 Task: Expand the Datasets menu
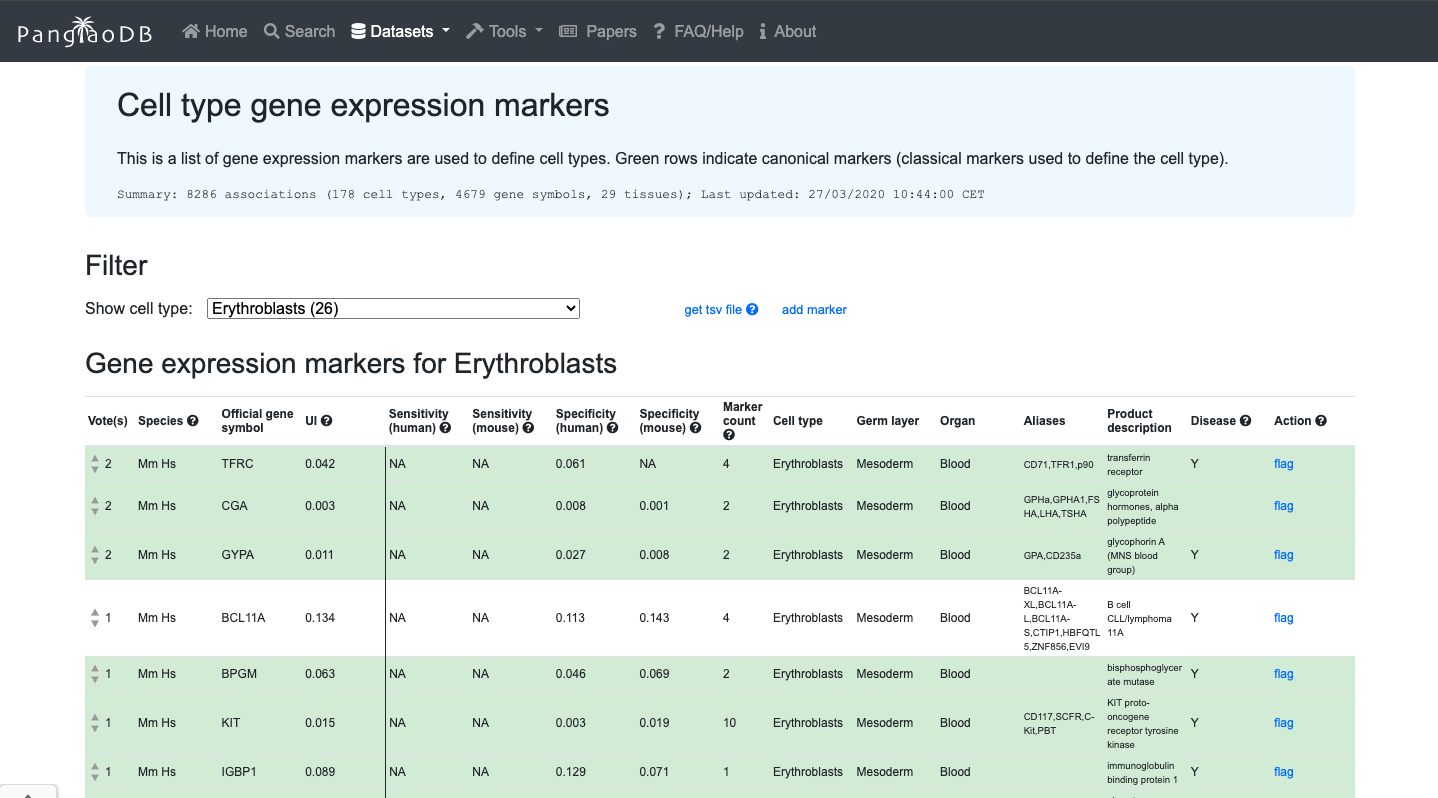click(400, 32)
